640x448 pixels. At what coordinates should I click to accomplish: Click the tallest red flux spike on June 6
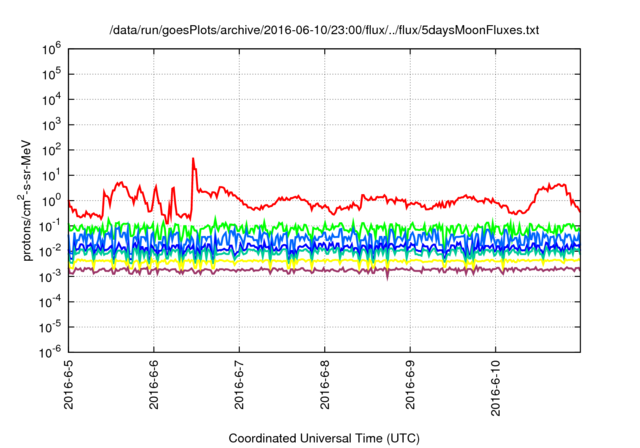(193, 160)
